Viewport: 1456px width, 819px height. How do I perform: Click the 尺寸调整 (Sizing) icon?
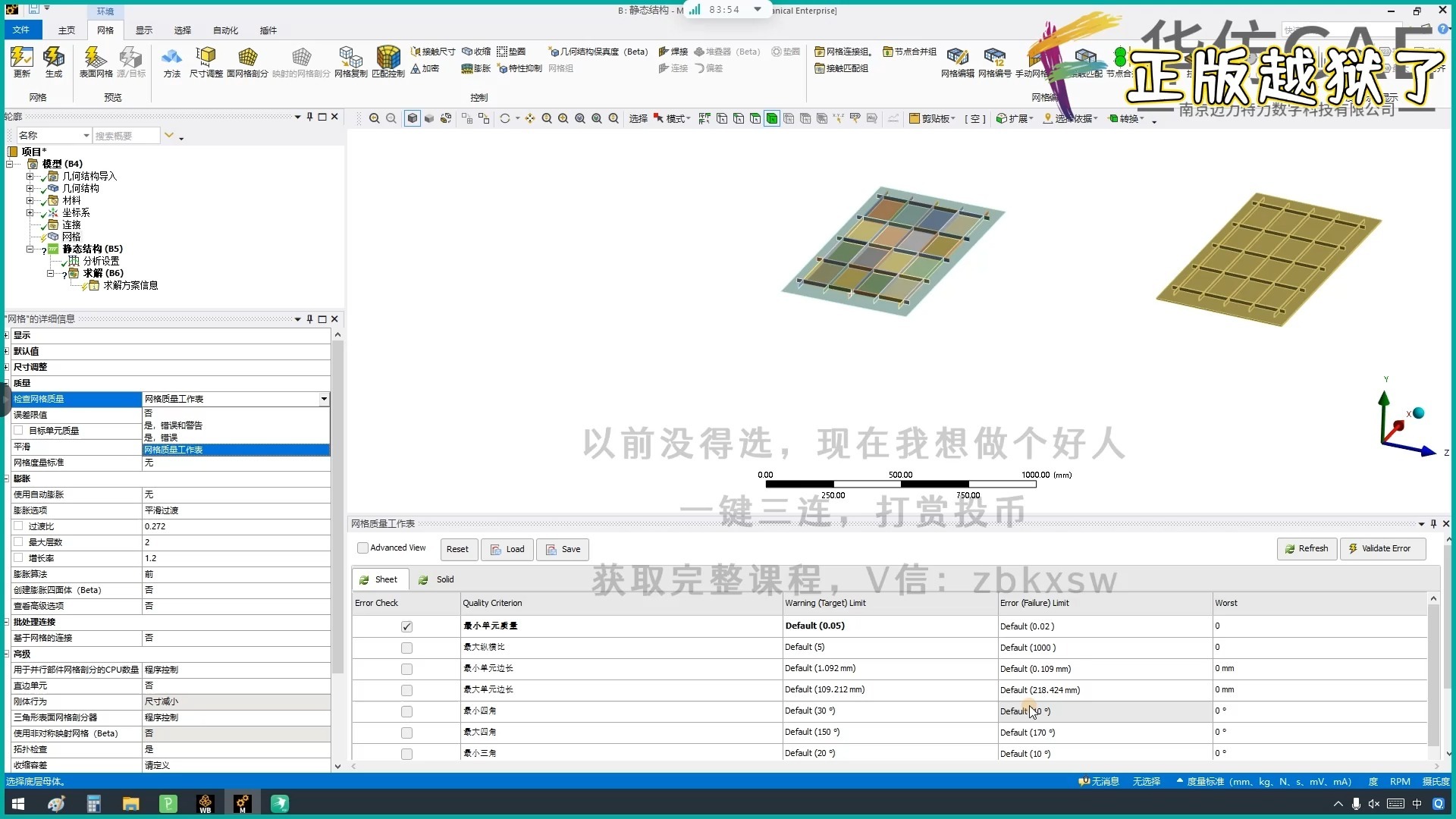pyautogui.click(x=206, y=58)
